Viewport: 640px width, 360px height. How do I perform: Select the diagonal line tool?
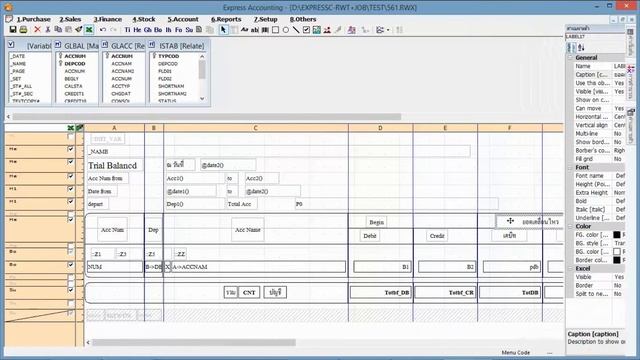(296, 30)
